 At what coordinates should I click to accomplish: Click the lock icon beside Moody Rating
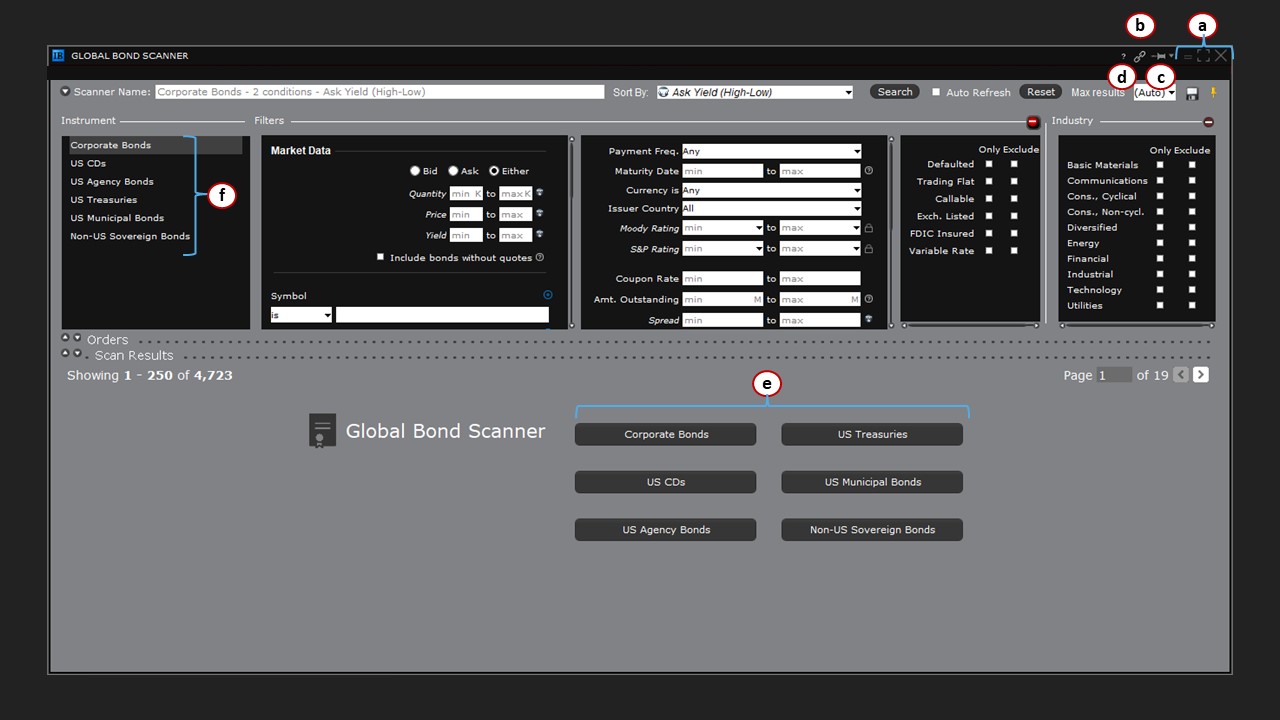pyautogui.click(x=869, y=228)
